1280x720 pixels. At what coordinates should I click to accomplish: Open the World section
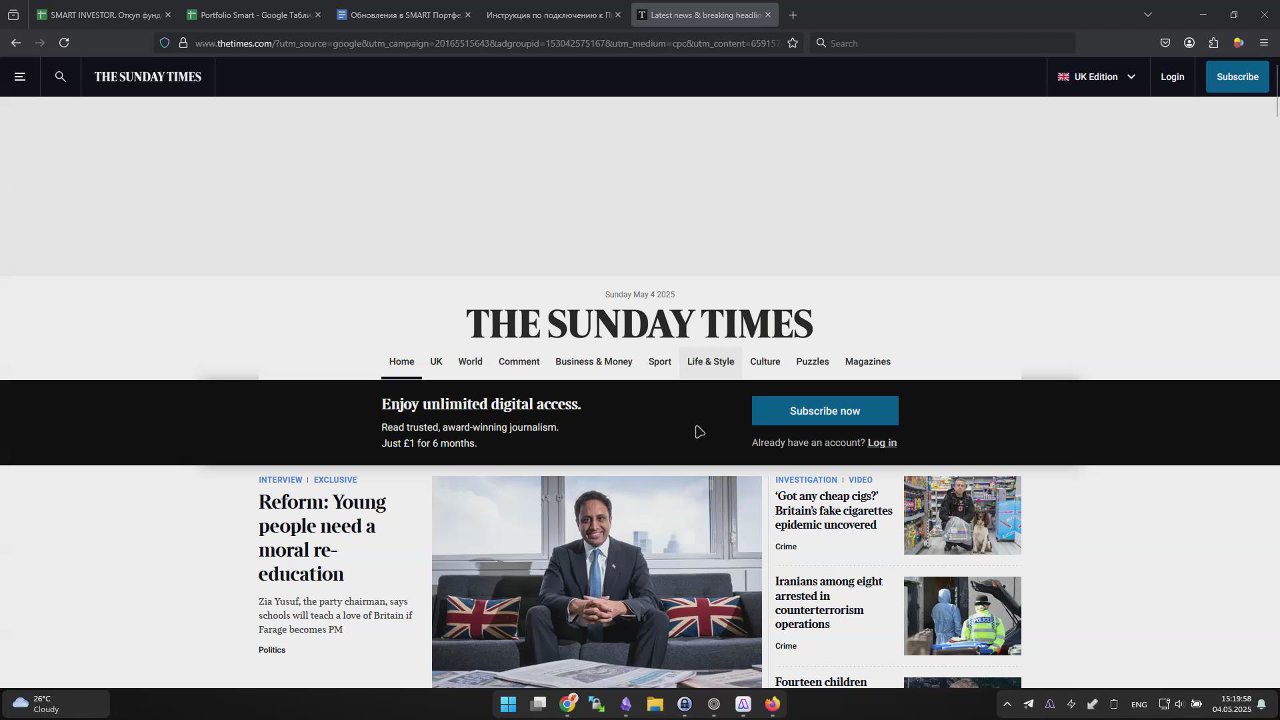coord(470,362)
